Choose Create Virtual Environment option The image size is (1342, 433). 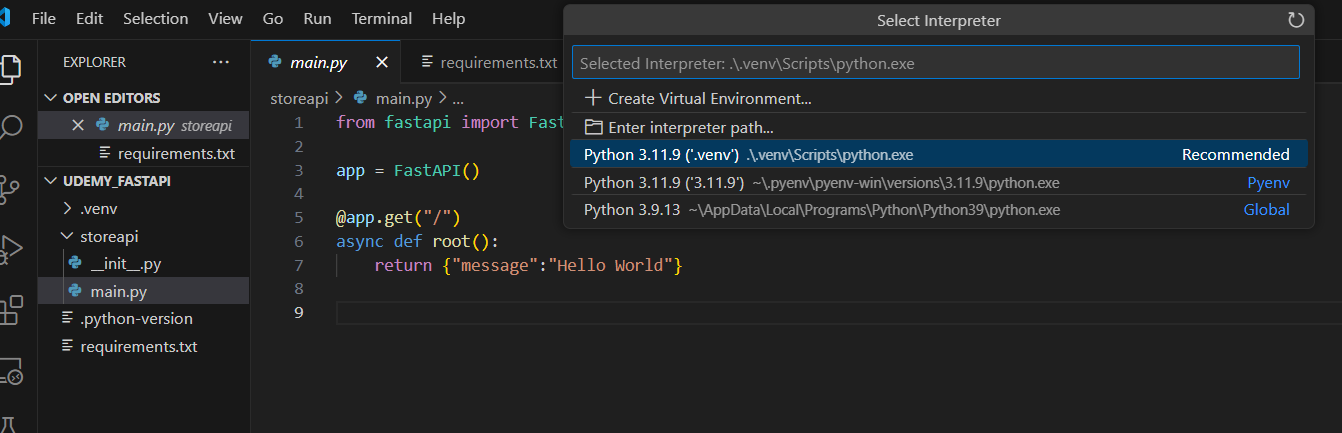coord(939,98)
